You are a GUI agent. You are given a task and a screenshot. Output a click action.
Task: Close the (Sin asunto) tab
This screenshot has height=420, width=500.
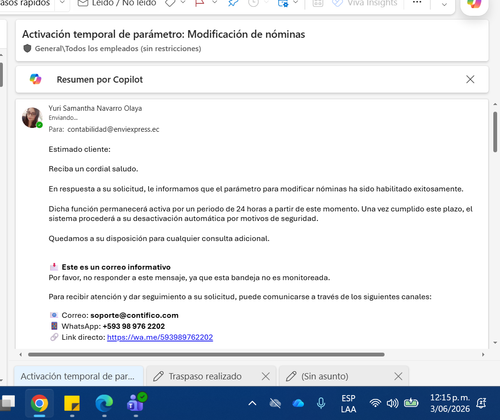point(398,376)
